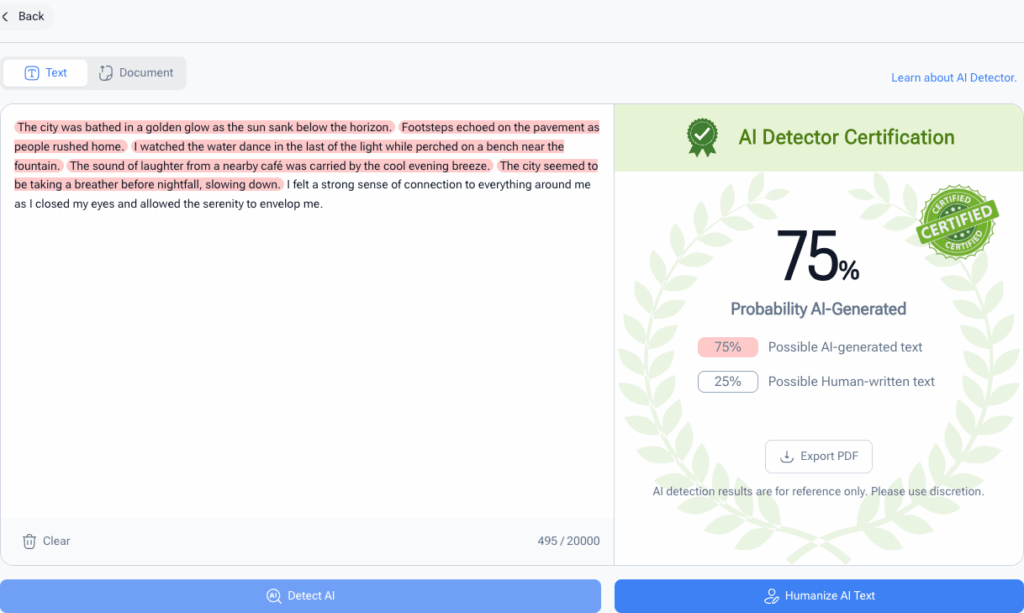
Task: Clear the entered text
Action: 46,541
